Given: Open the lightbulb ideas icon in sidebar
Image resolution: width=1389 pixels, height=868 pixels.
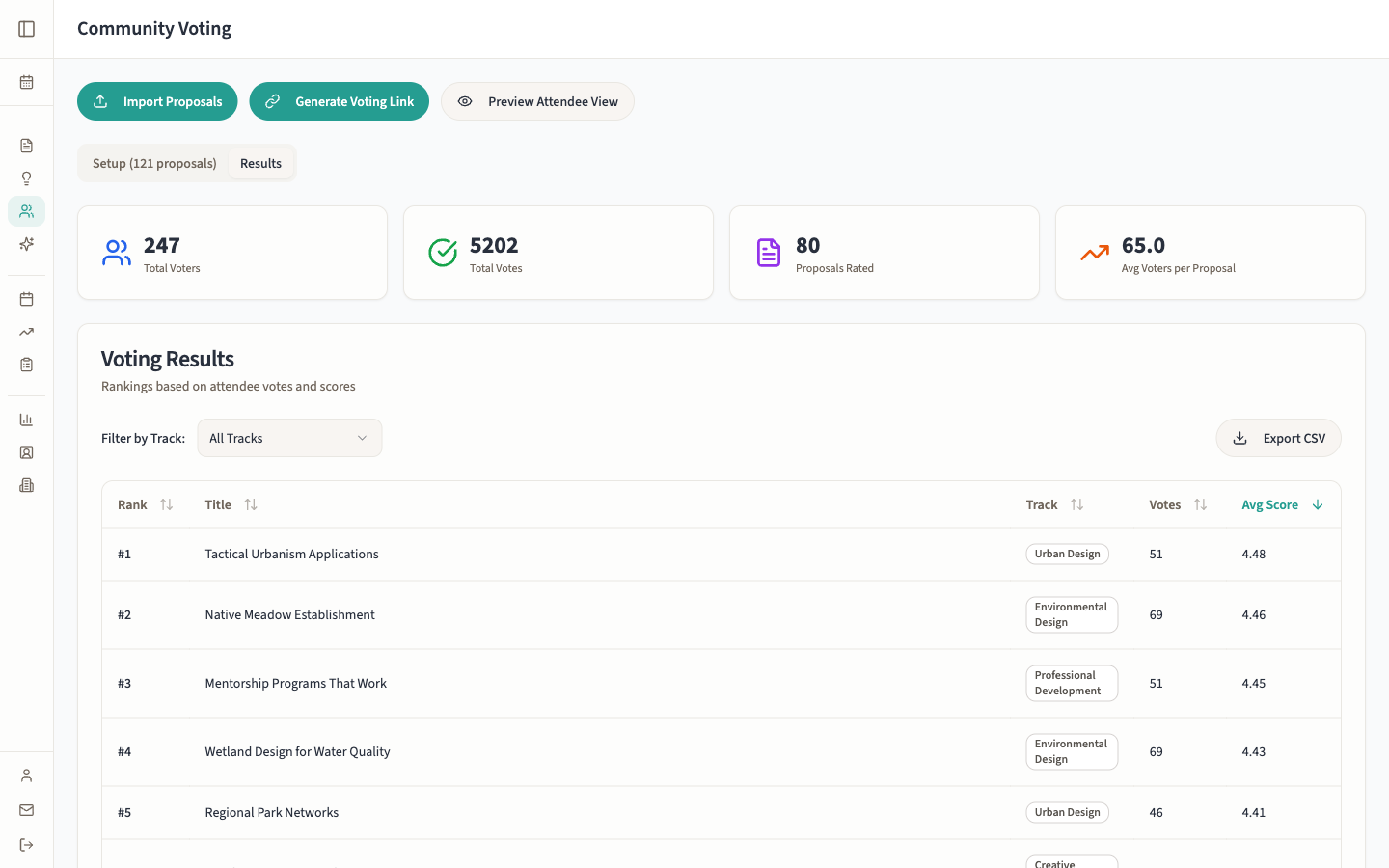Looking at the screenshot, I should click(27, 178).
